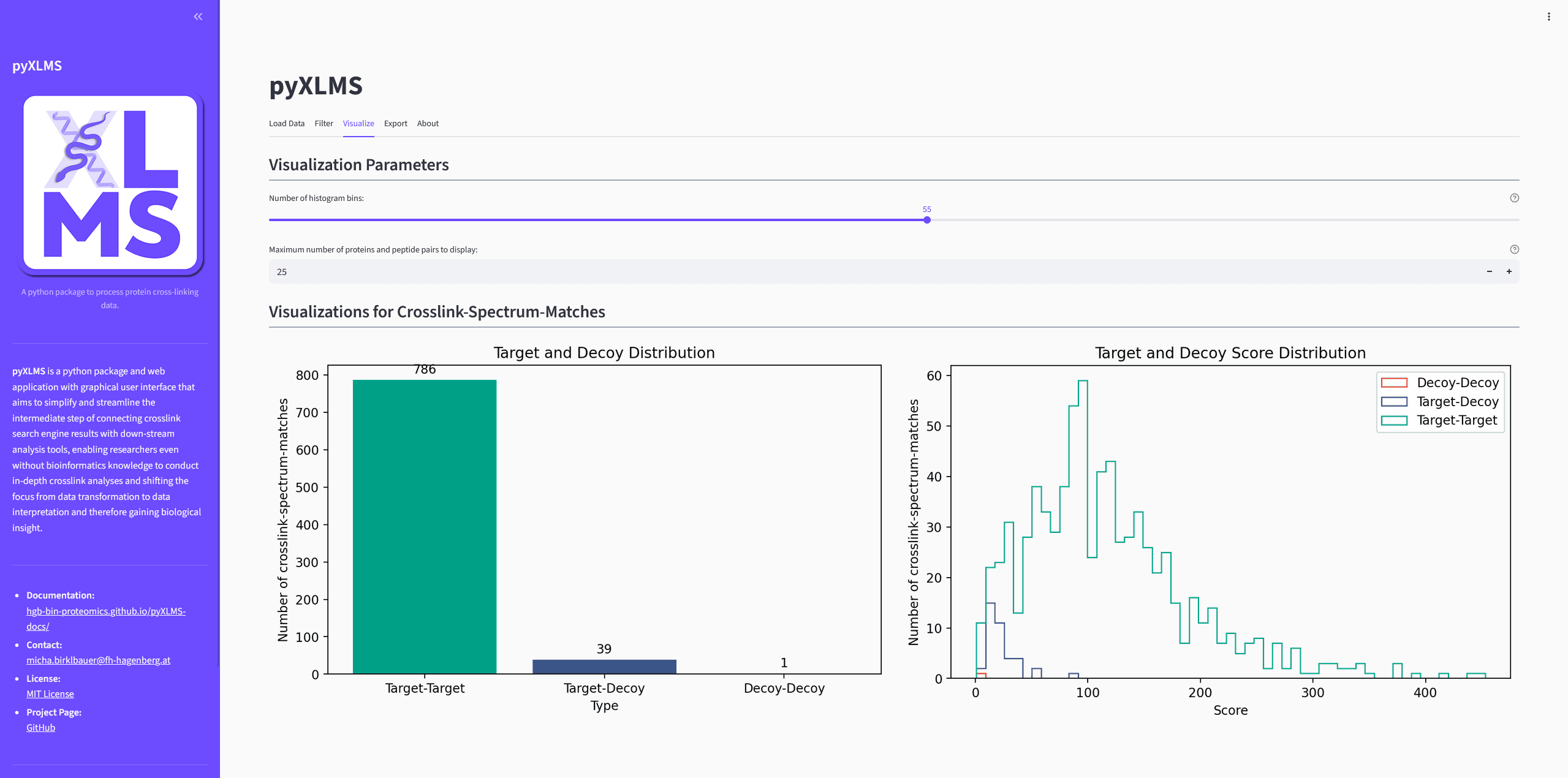Switch to the Load Data tab

(286, 123)
